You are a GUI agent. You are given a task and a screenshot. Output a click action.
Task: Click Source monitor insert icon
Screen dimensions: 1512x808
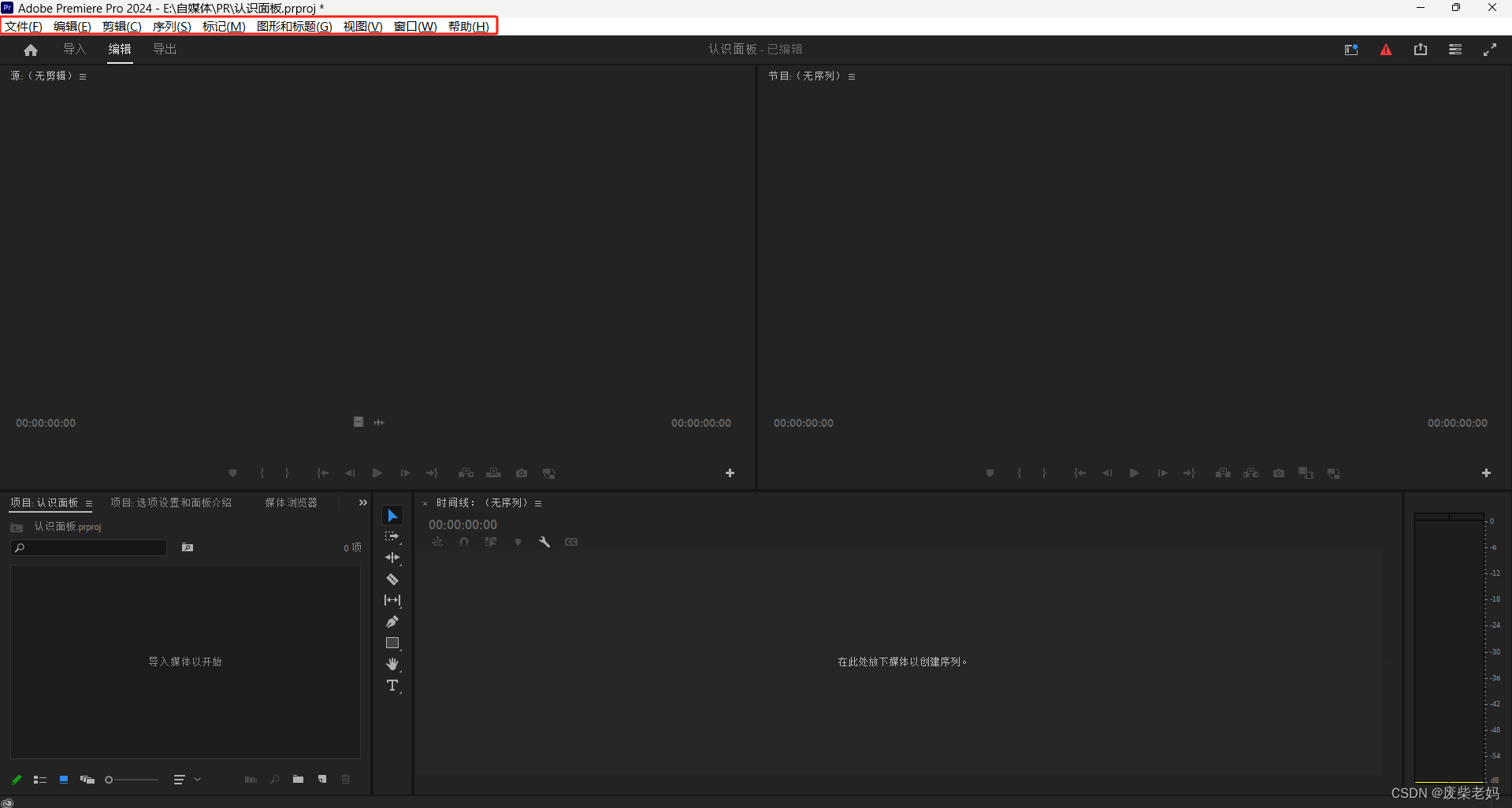click(x=466, y=473)
